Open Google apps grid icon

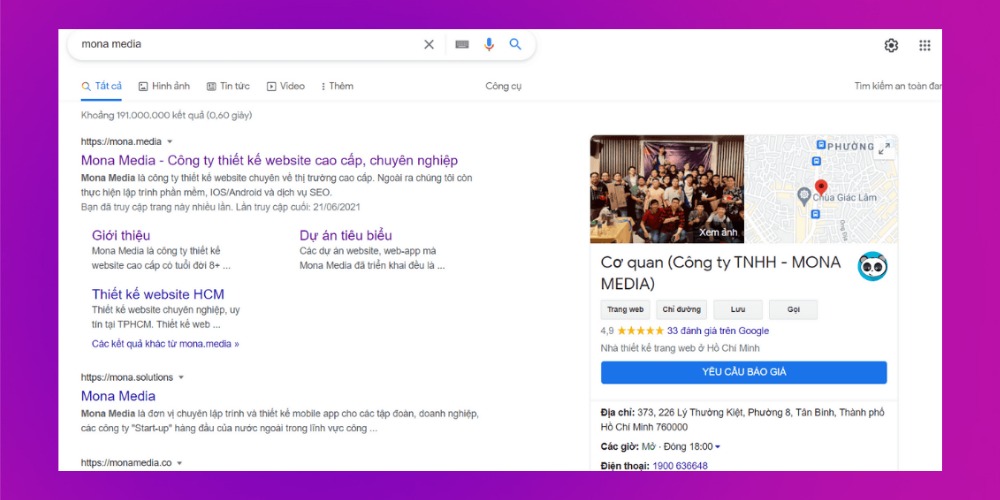pos(925,46)
